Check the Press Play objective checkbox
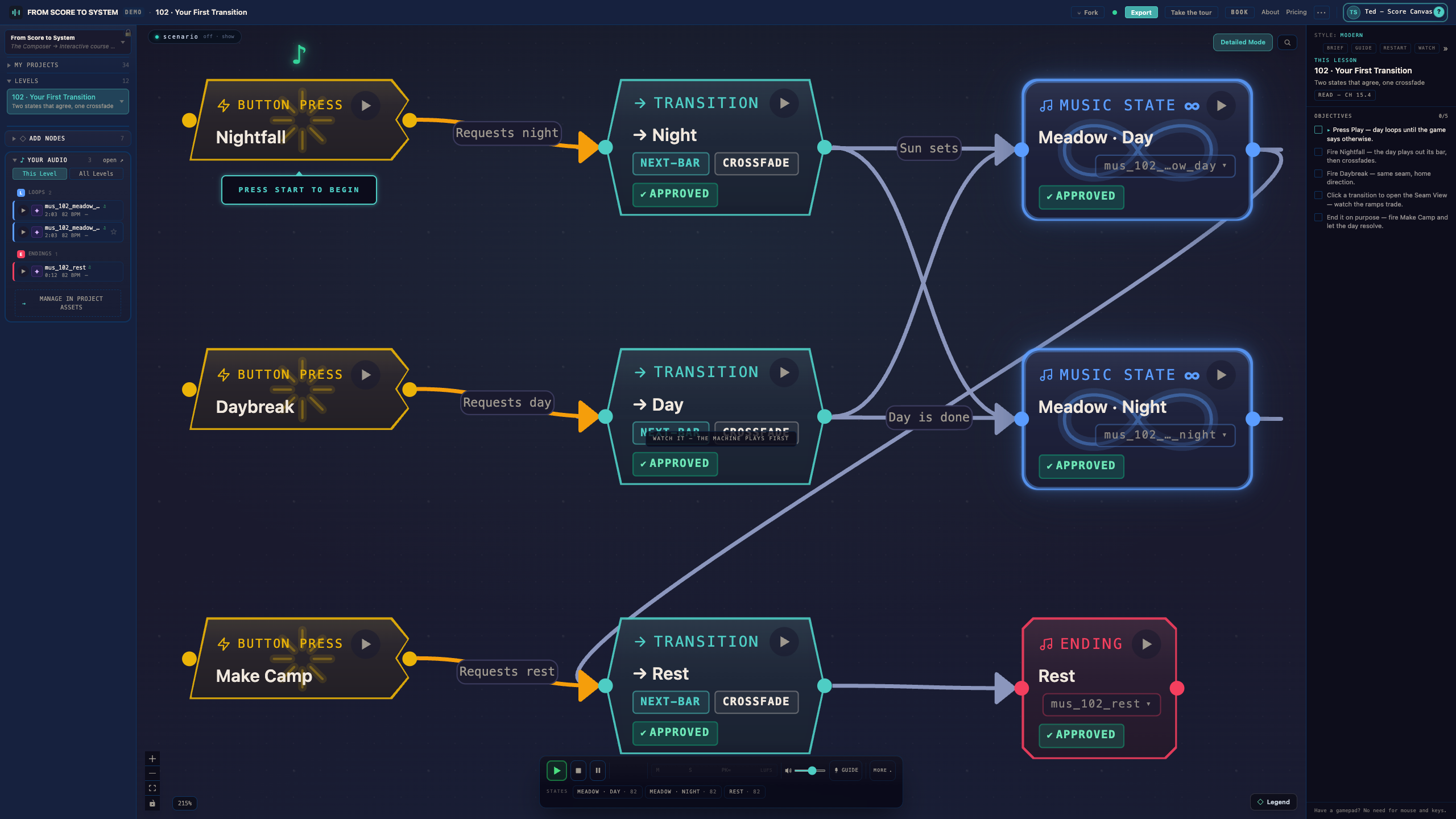Image resolution: width=1456 pixels, height=819 pixels. [x=1318, y=130]
